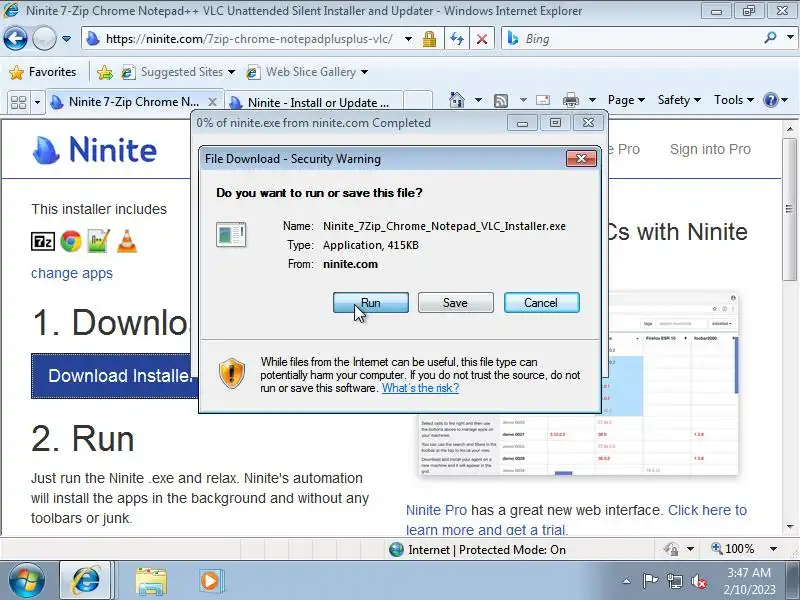Click the status bar privacy icon

point(671,549)
